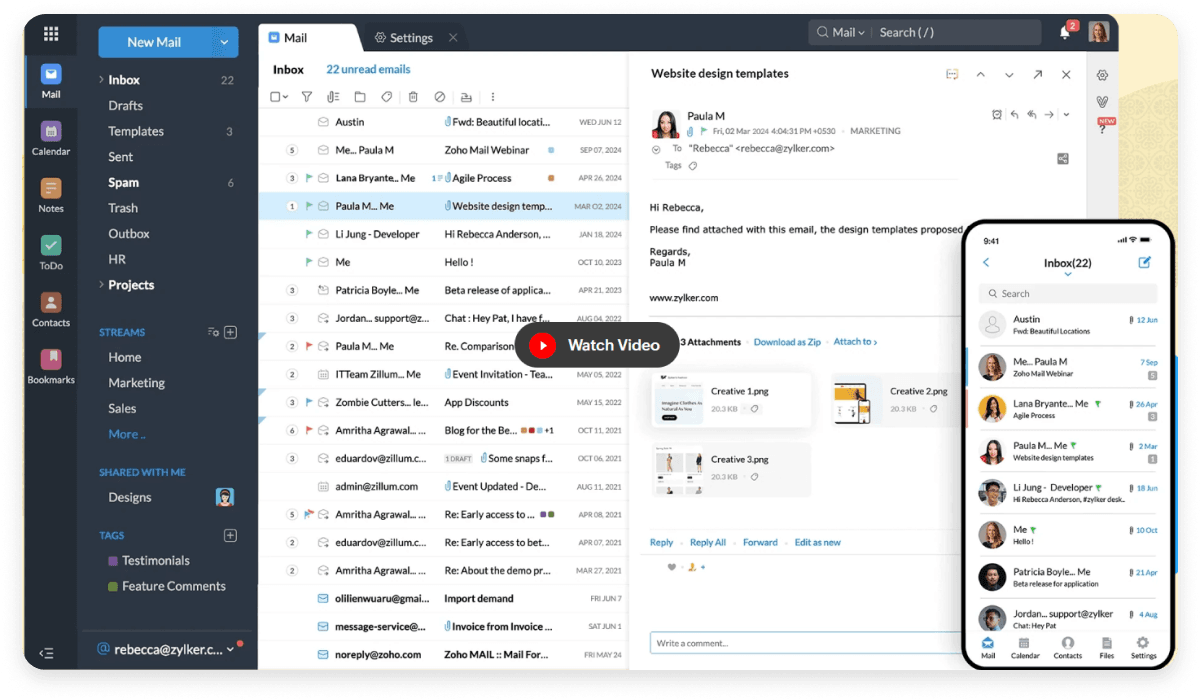Open the Mail search scope dropdown
1200x700 pixels.
point(856,32)
